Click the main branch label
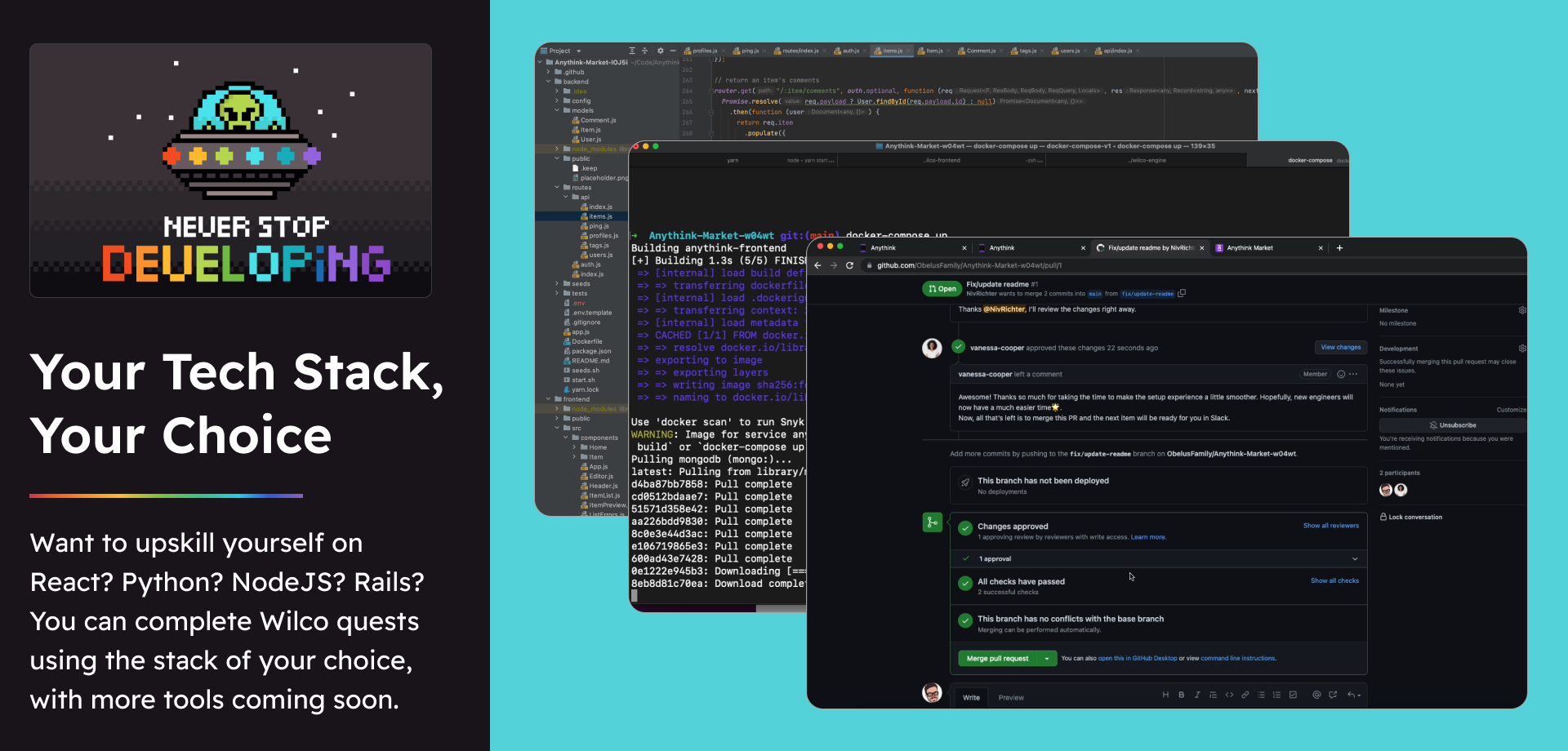1568x751 pixels. point(1095,294)
